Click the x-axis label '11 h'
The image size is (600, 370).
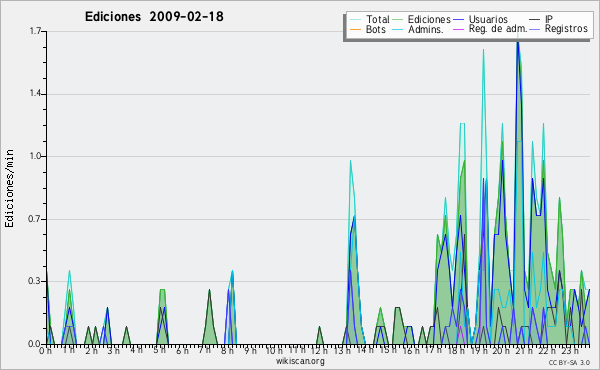[x=297, y=350]
